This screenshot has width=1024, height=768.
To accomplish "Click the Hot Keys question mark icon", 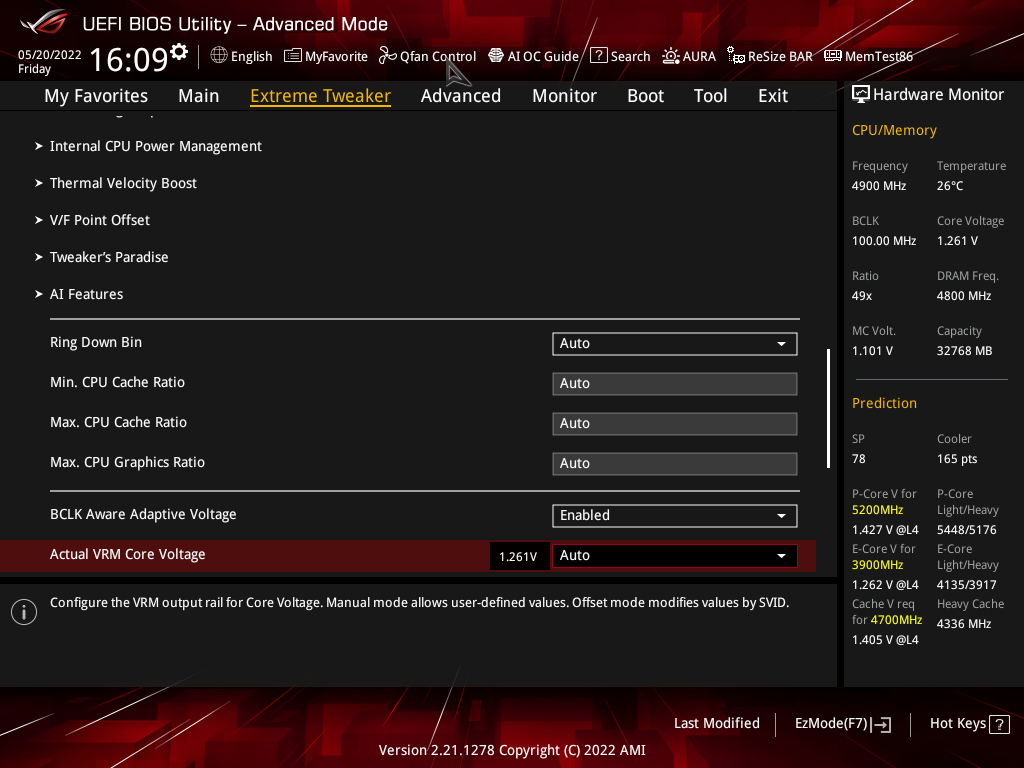I will (999, 724).
